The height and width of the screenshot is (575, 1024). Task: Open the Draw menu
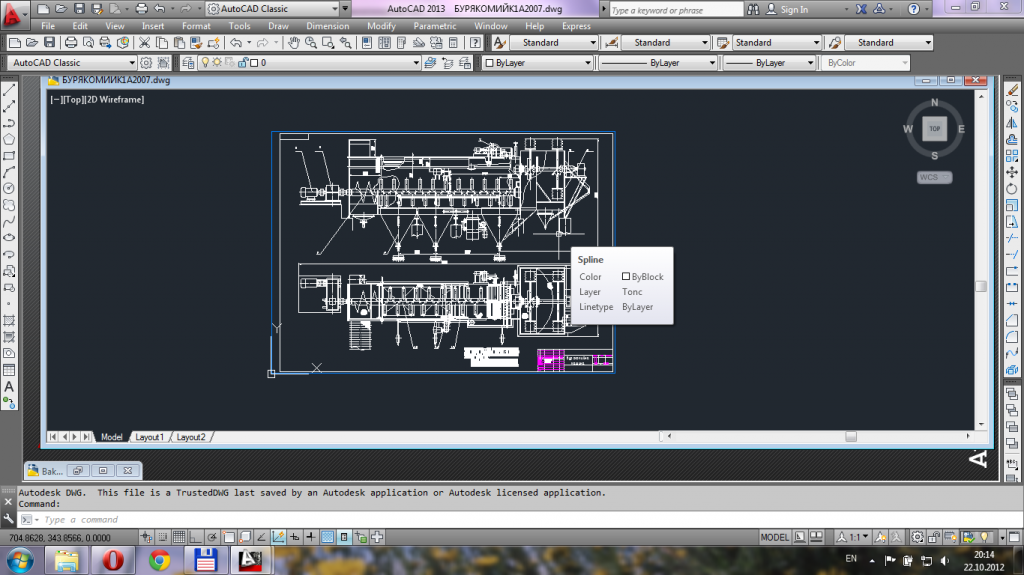[x=278, y=26]
